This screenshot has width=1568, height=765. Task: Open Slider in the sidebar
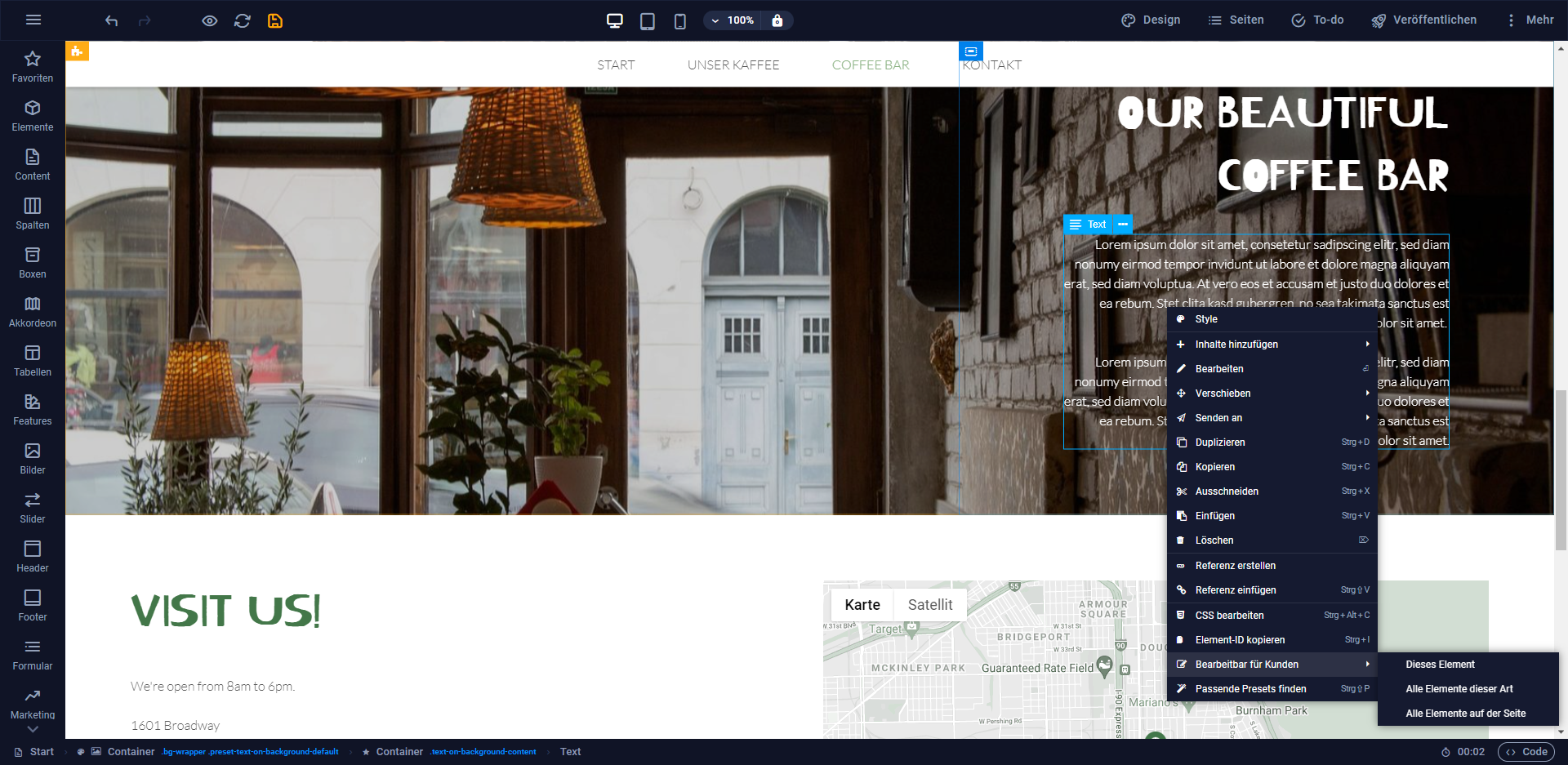[x=33, y=507]
